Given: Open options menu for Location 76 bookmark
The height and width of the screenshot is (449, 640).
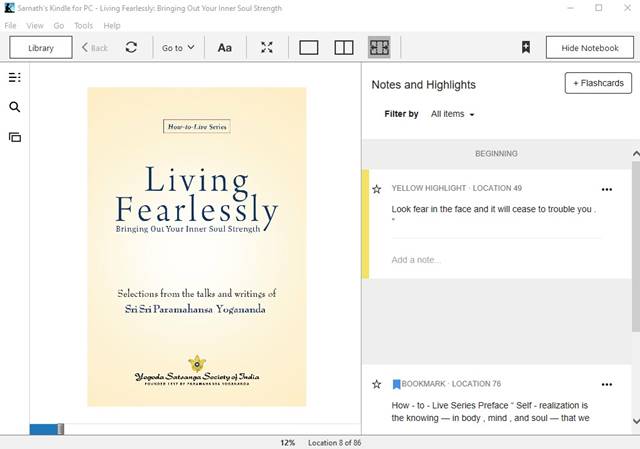Looking at the screenshot, I should pyautogui.click(x=607, y=385).
